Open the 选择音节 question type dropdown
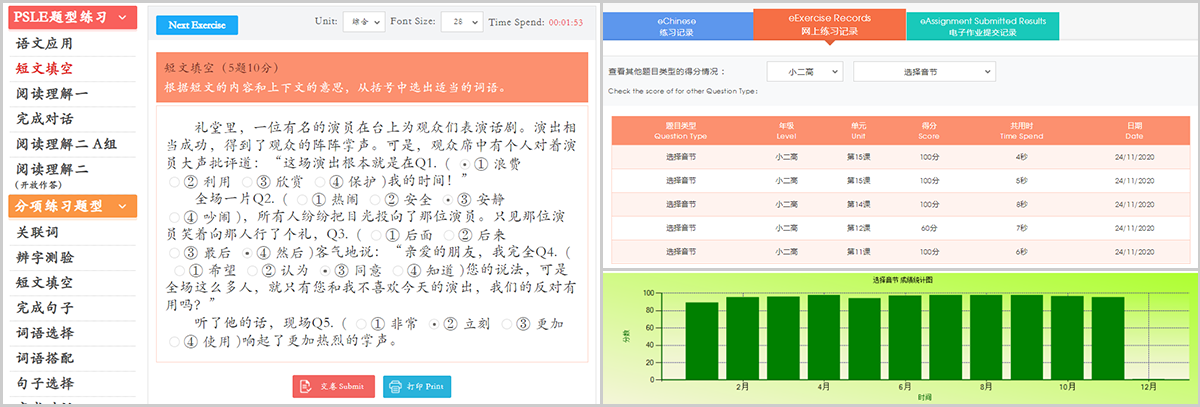1200x407 pixels. click(x=924, y=71)
